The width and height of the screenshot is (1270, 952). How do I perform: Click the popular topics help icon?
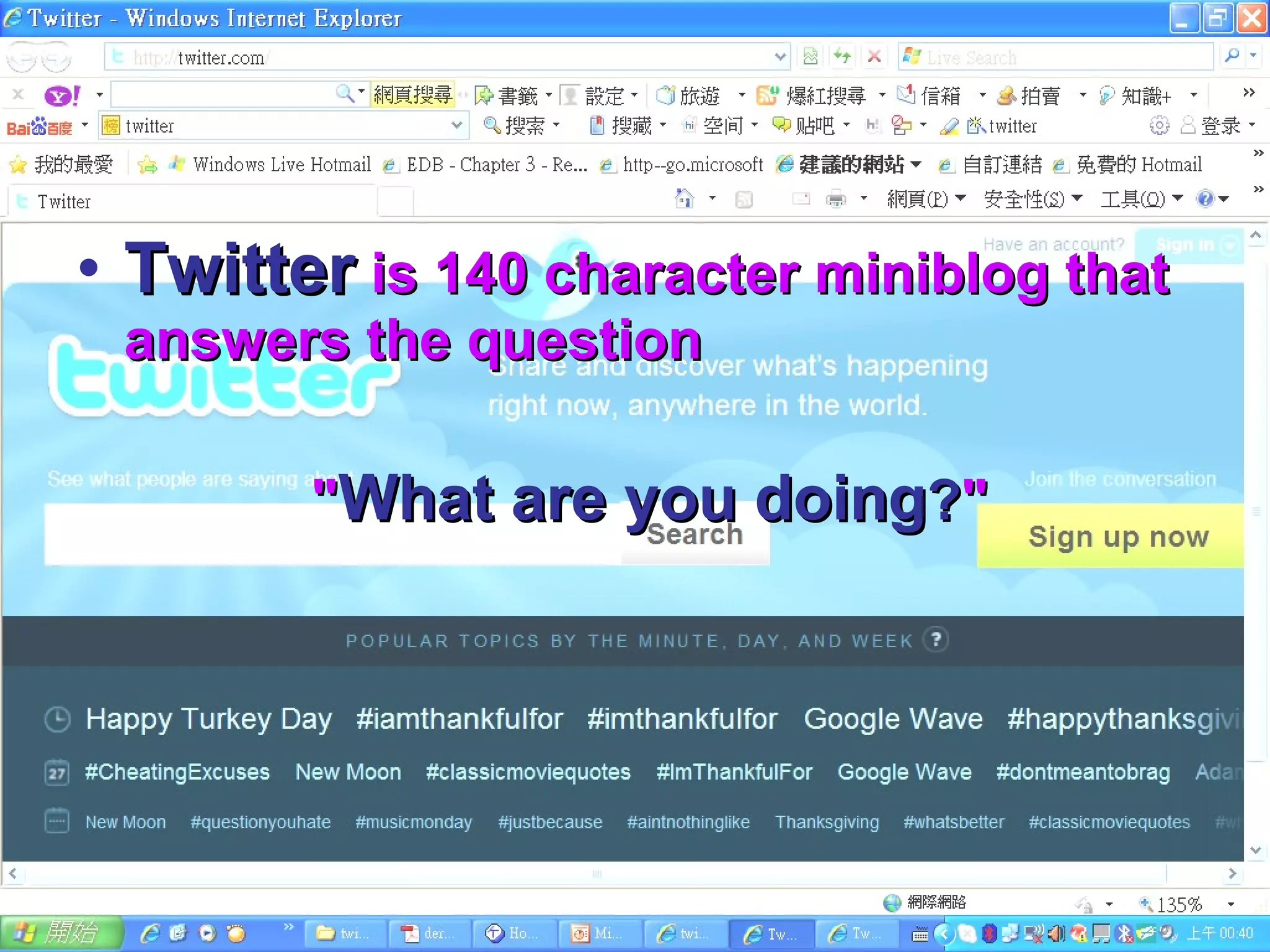click(x=936, y=639)
